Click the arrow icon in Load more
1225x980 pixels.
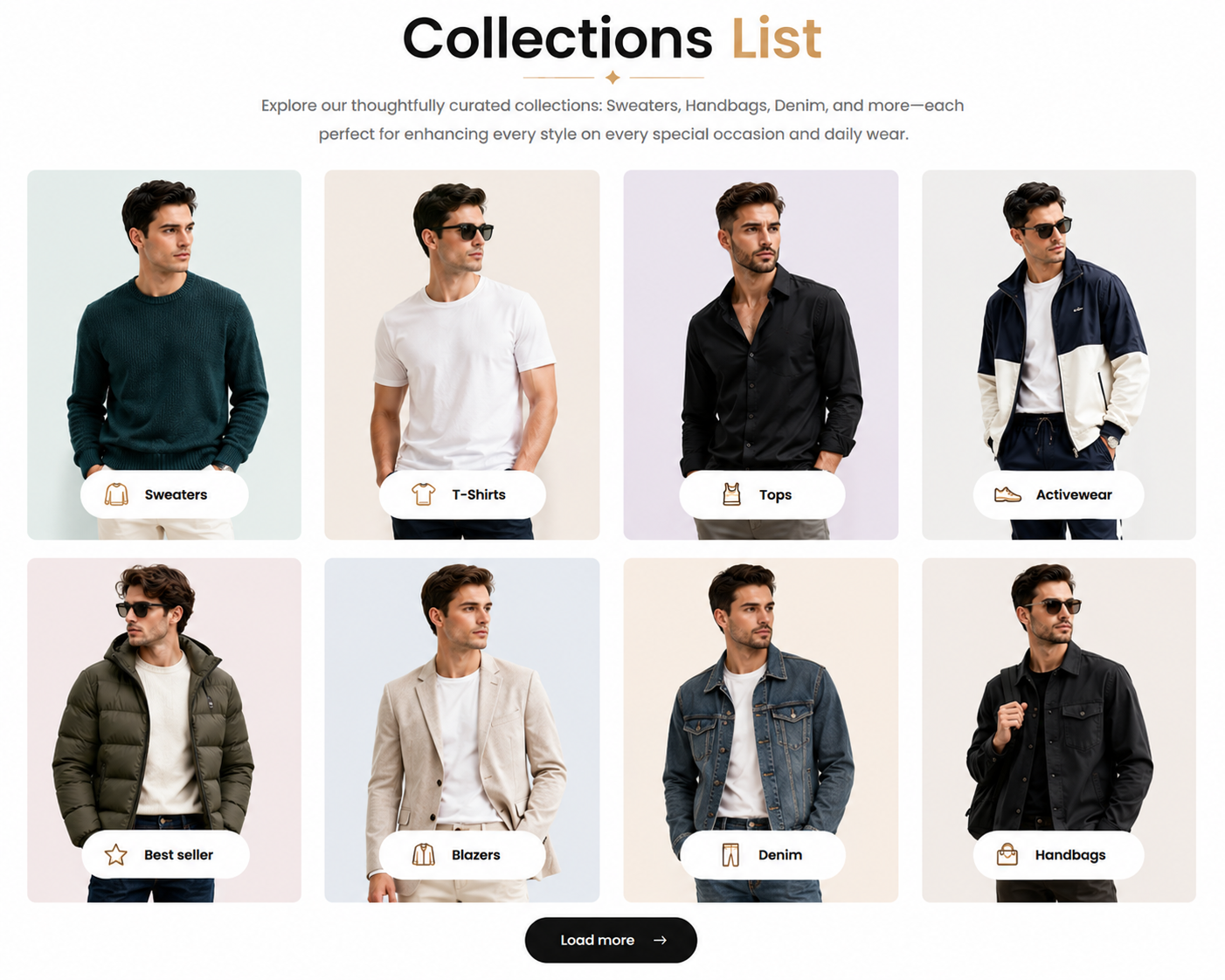pos(661,941)
